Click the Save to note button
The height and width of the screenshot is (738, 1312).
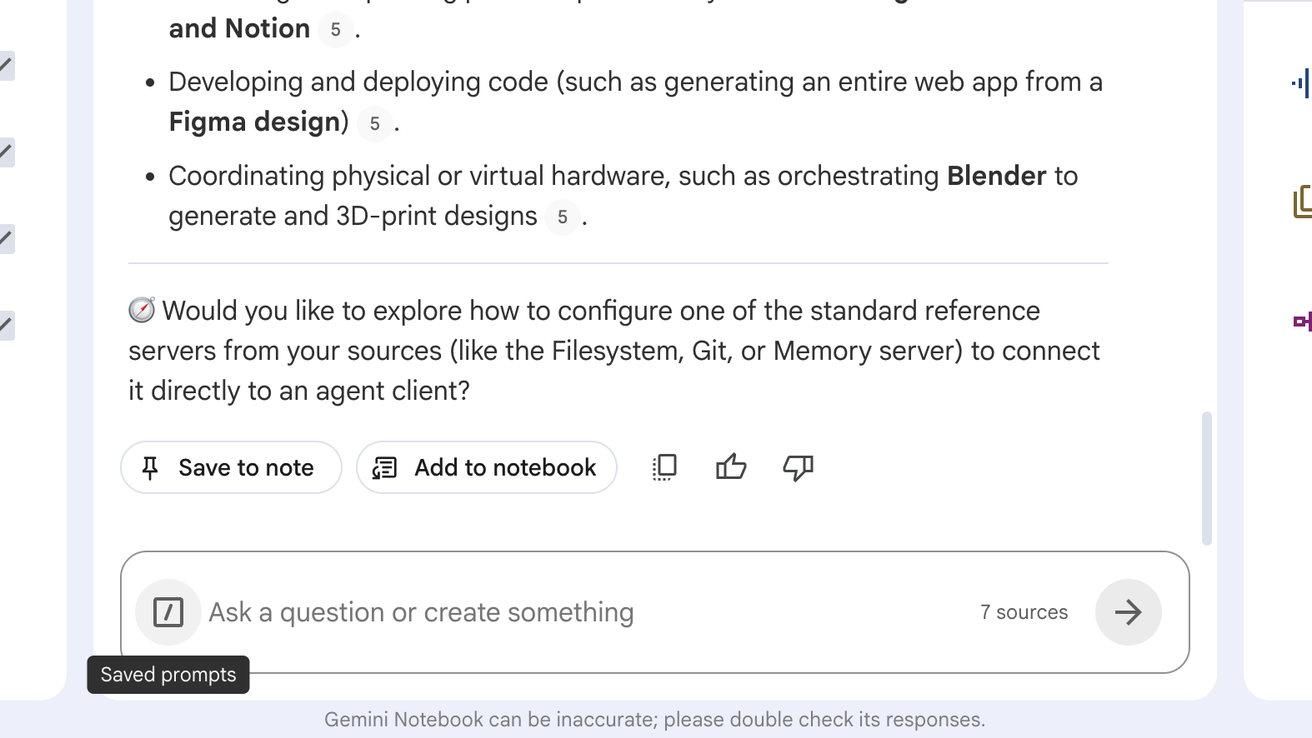231,467
